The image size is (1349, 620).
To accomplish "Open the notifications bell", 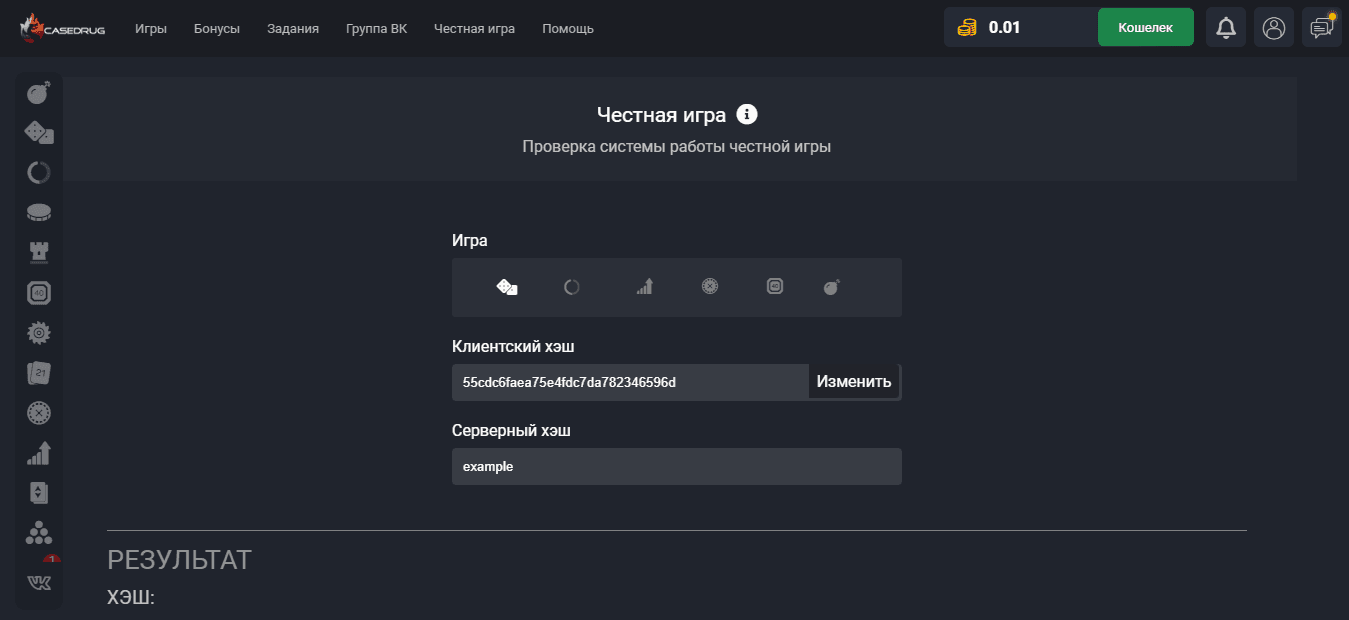I will click(1225, 27).
